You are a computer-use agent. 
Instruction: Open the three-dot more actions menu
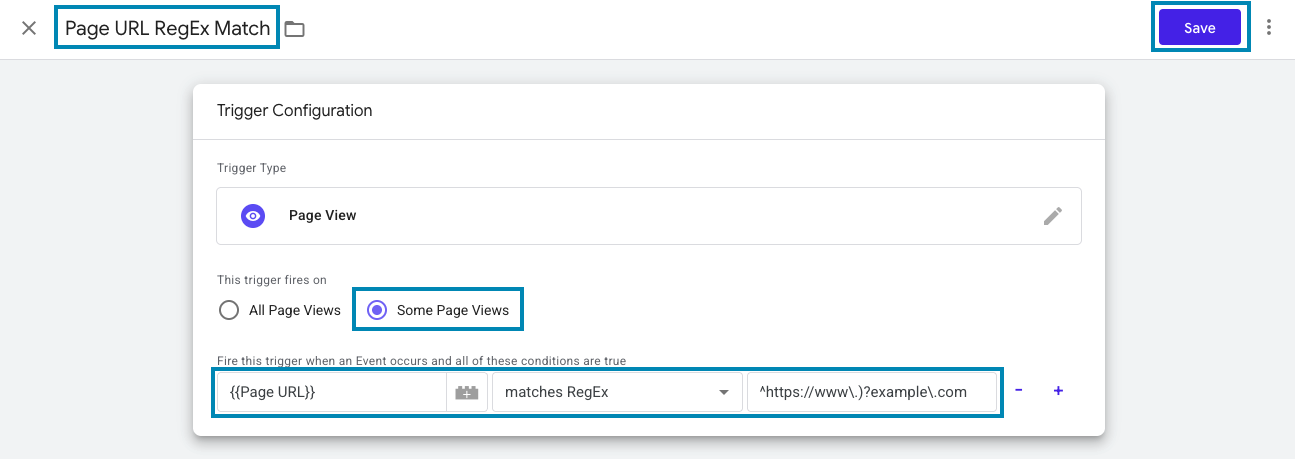1269,28
